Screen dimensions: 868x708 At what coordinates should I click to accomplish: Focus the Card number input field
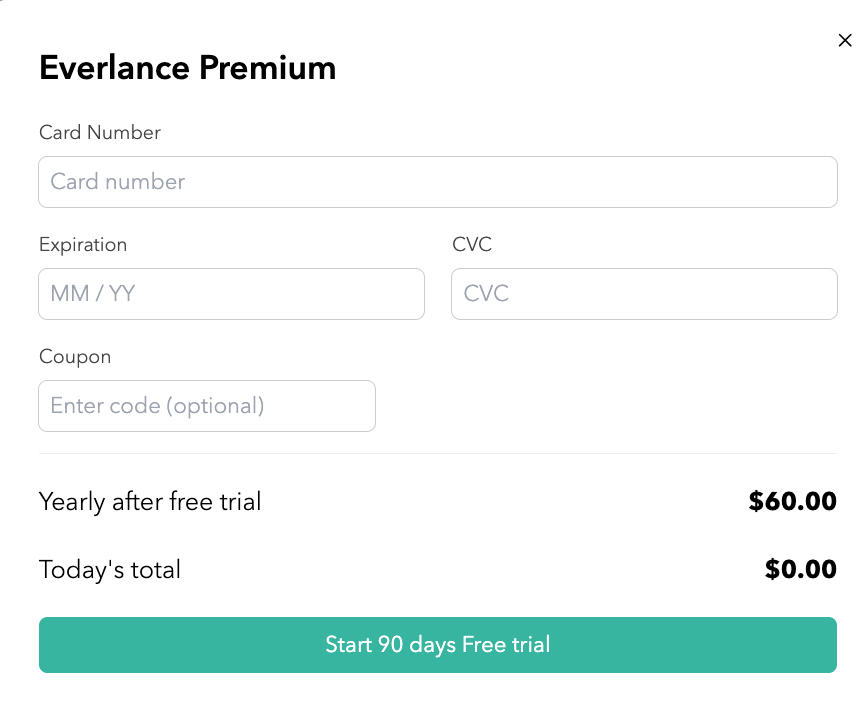(x=437, y=182)
